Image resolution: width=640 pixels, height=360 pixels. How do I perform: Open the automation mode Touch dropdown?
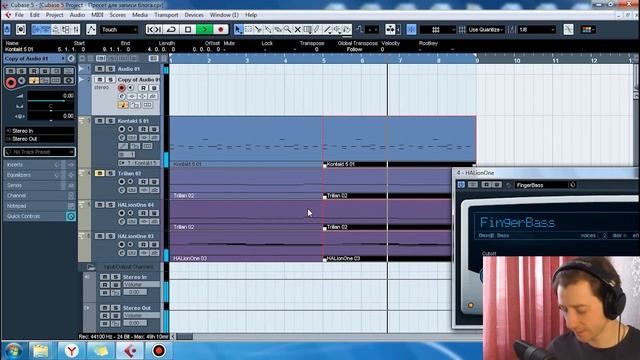119,29
